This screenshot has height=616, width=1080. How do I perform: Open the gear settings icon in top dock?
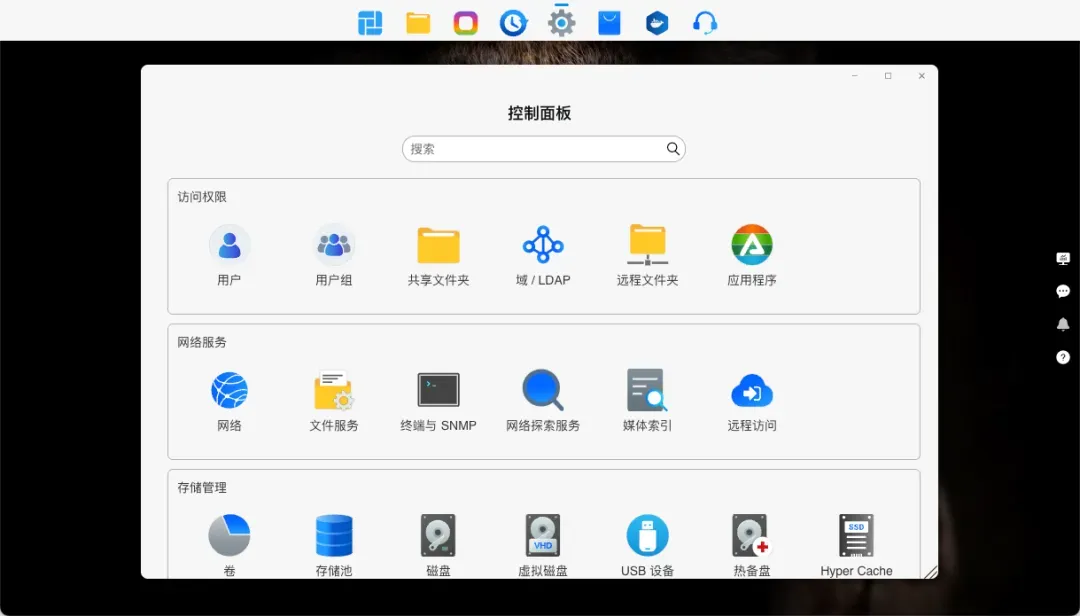pos(562,22)
